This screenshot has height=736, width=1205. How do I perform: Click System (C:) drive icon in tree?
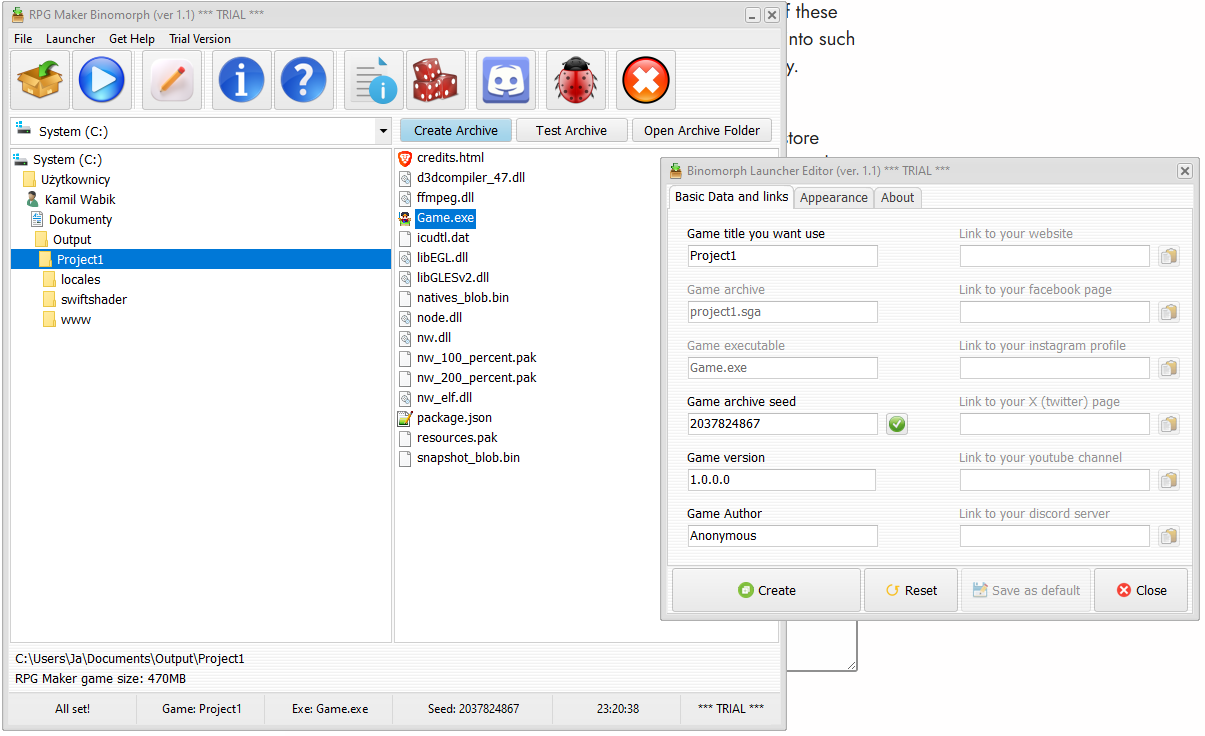20,159
